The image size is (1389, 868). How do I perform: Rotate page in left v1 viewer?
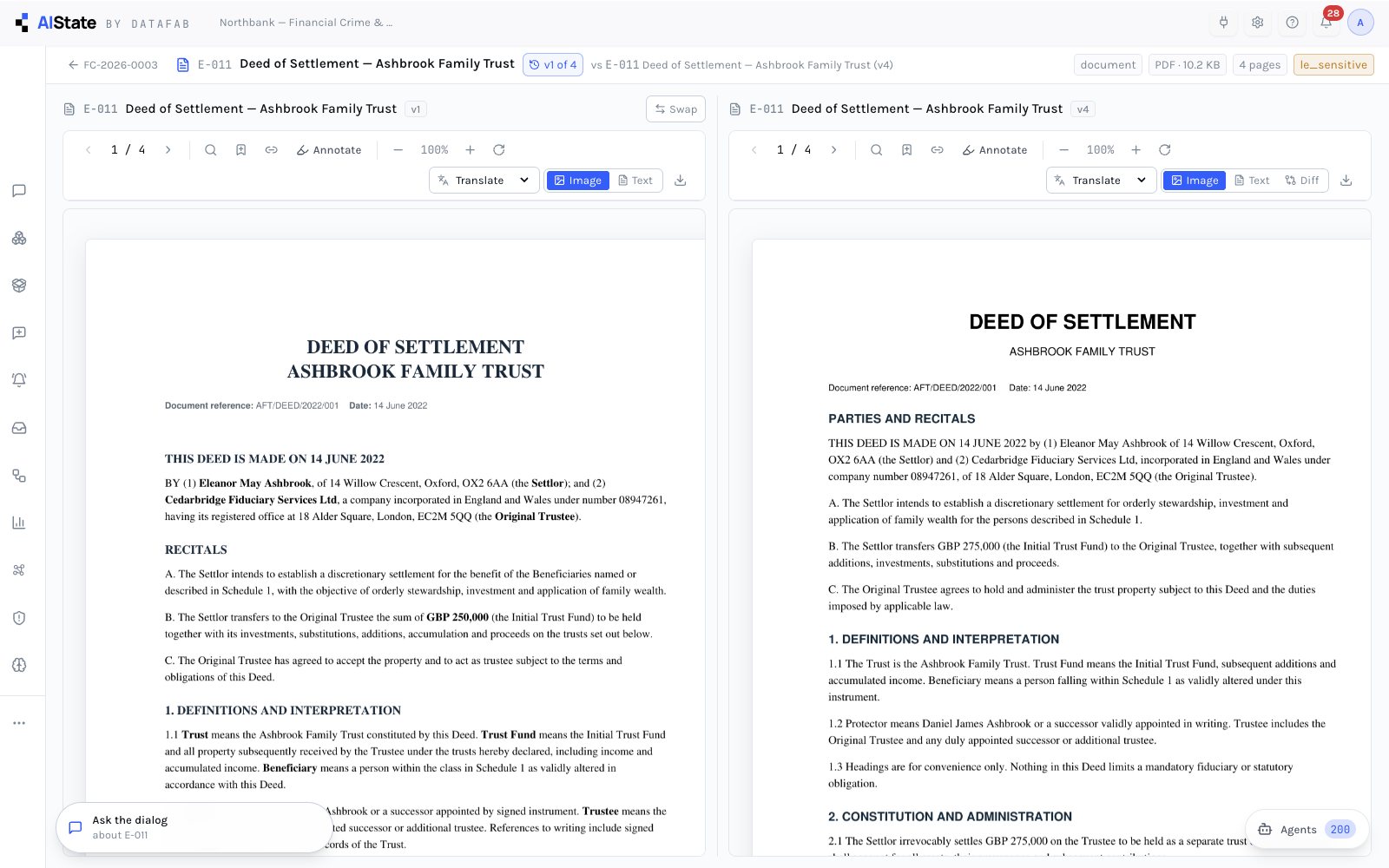click(x=499, y=150)
